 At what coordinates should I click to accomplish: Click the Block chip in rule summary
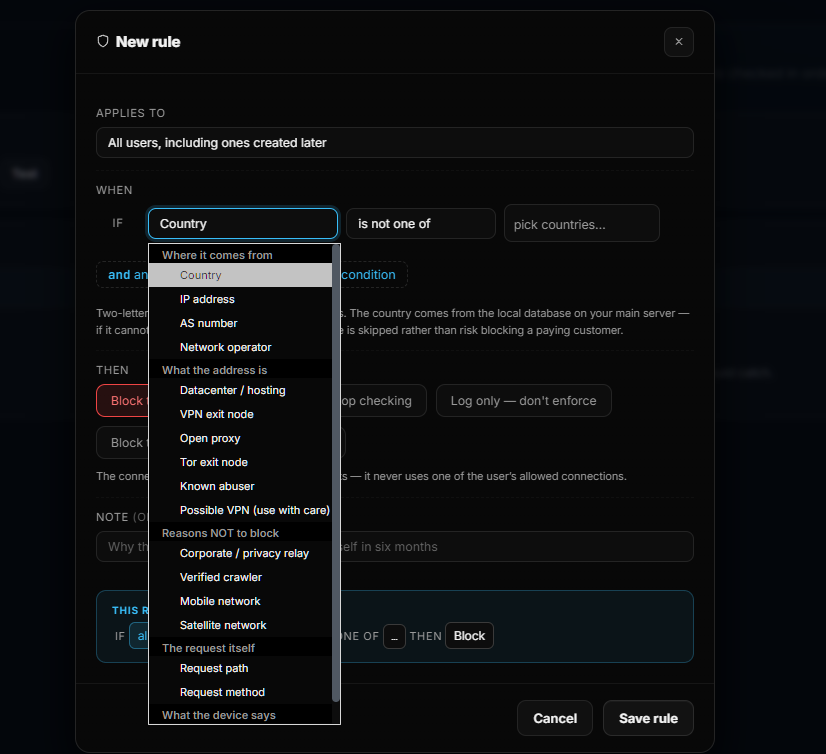(x=469, y=636)
